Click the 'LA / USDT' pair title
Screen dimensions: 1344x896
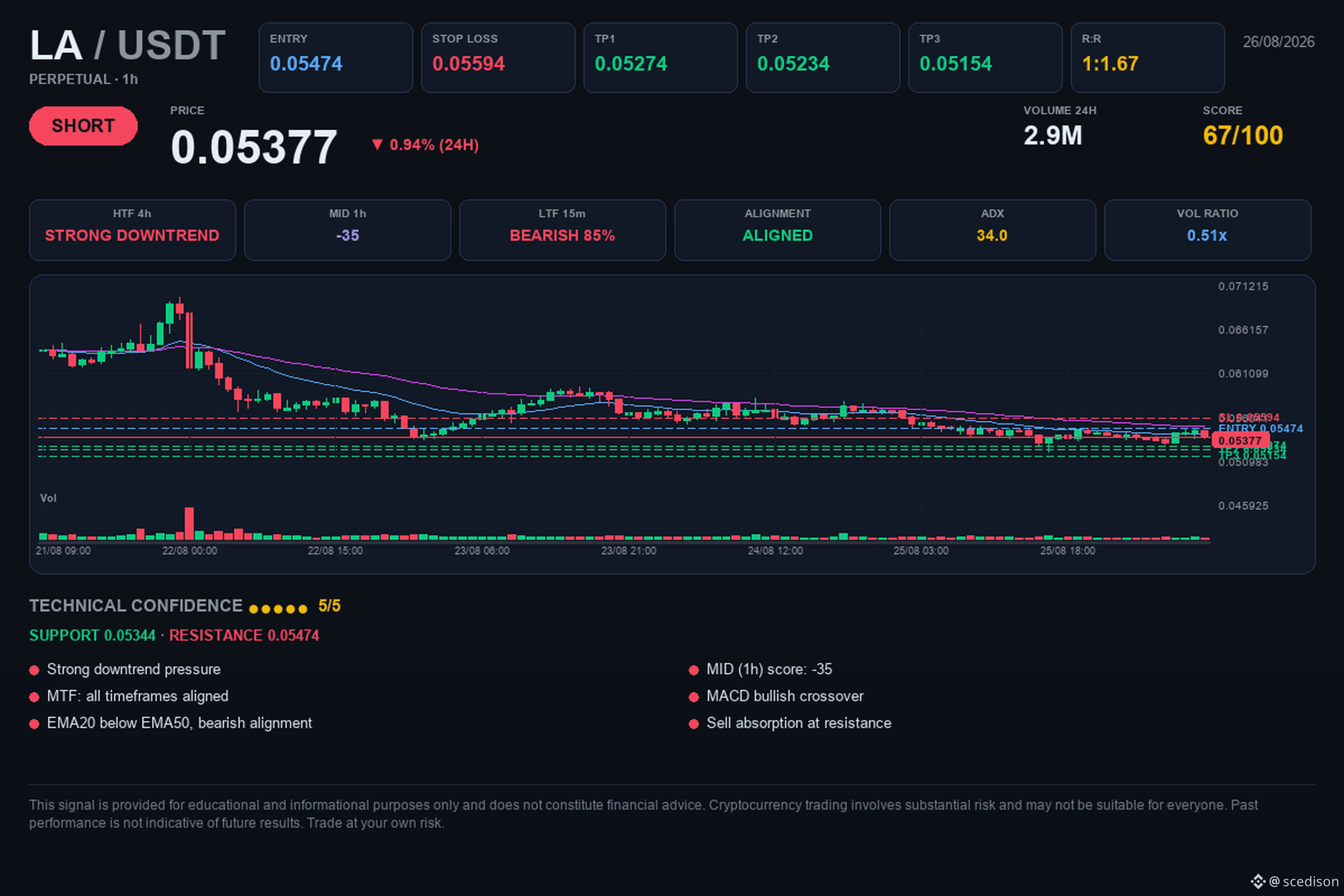(x=128, y=45)
